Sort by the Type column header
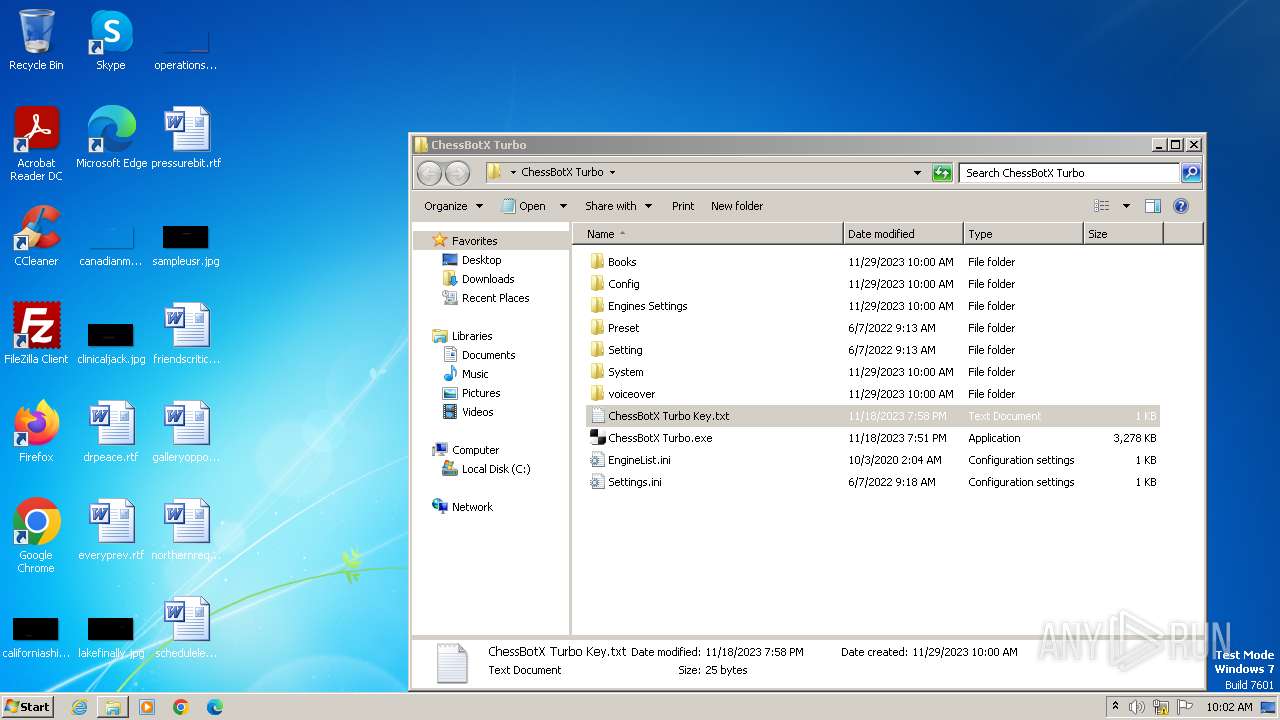Screen dimensions: 1280x720 1024,234
